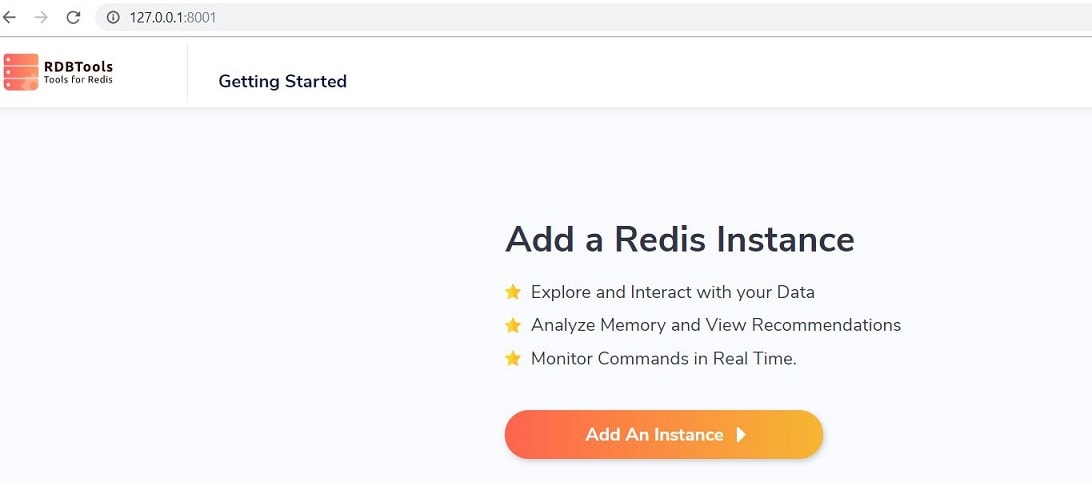Reload the page with the refresh icon
The width and height of the screenshot is (1092, 483).
(x=73, y=17)
